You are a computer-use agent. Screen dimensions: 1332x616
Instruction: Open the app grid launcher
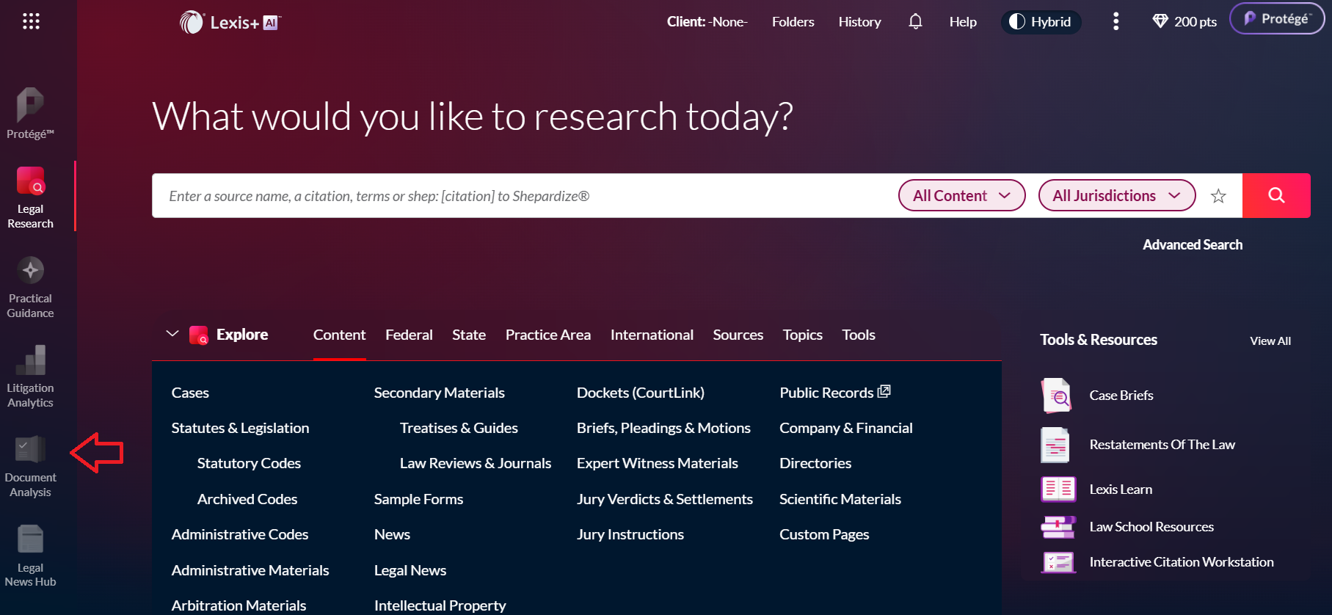coord(31,21)
